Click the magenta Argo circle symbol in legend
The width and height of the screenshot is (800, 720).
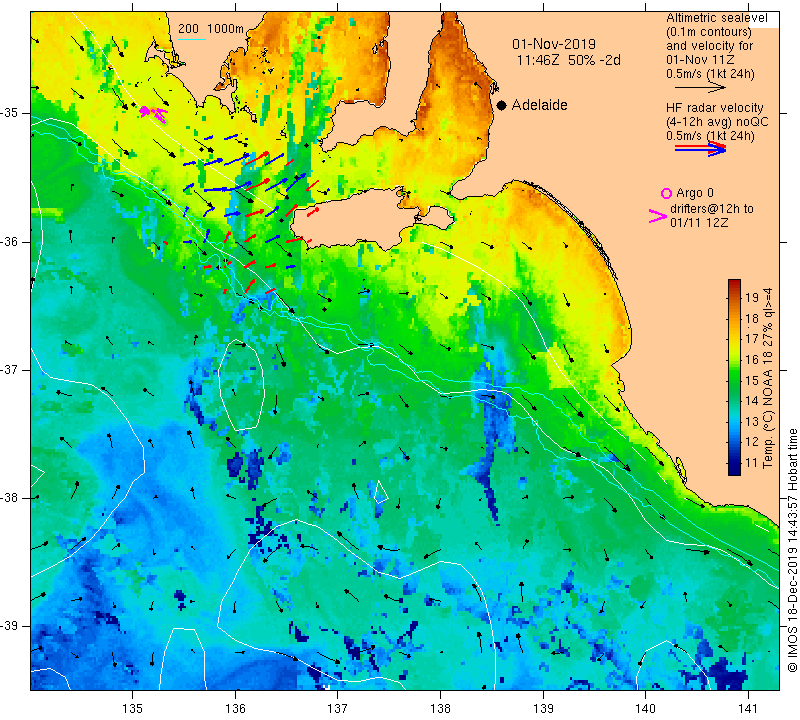pos(666,193)
